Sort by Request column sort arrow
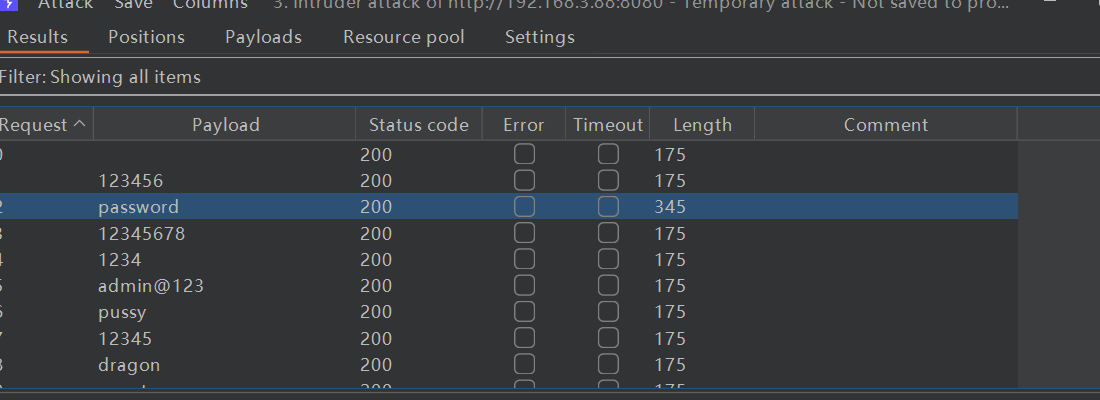Image resolution: width=1100 pixels, height=400 pixels. click(80, 125)
